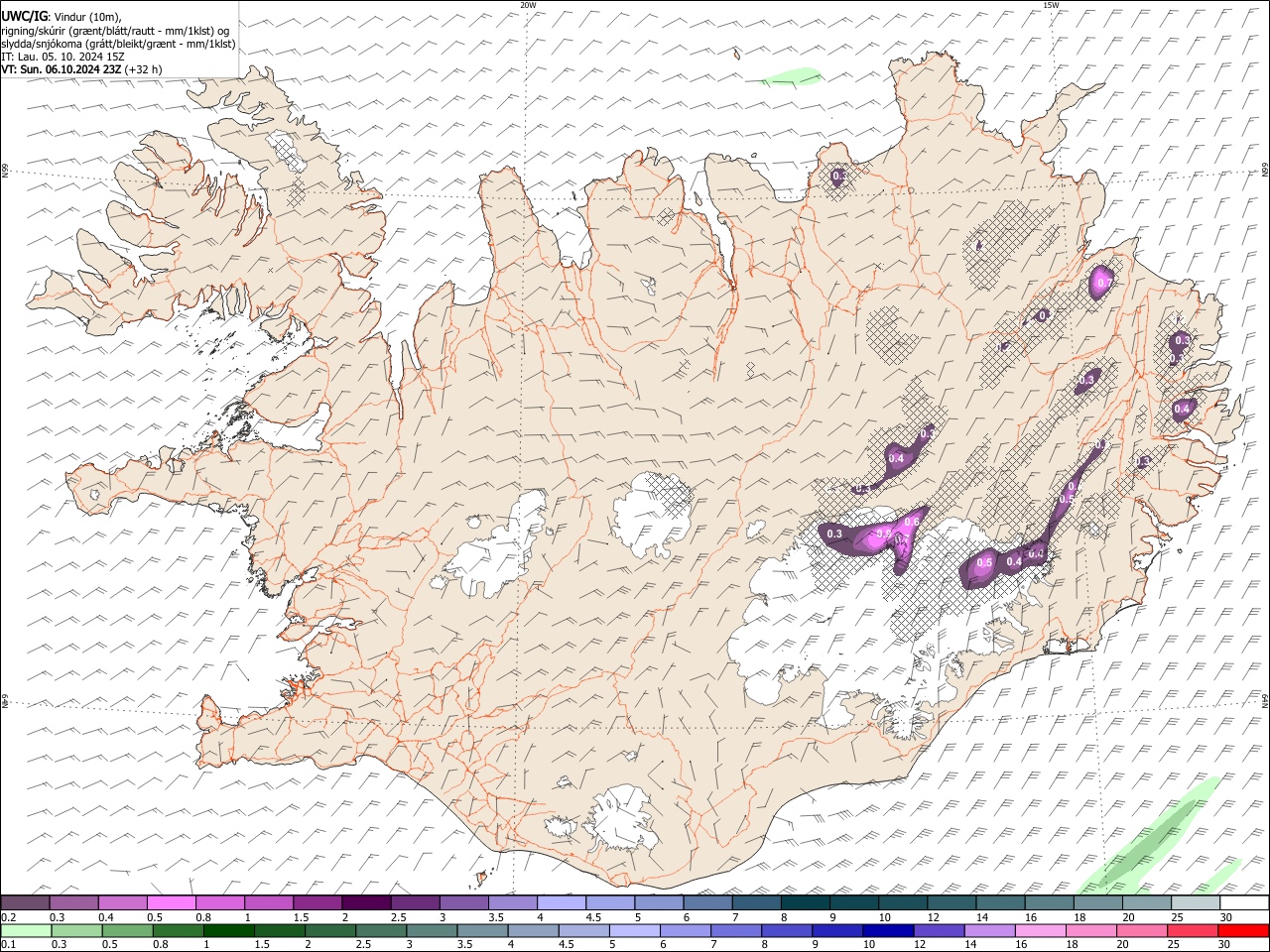Select upper legend light blue swatch at 4
The image size is (1270, 952).
coord(562,902)
